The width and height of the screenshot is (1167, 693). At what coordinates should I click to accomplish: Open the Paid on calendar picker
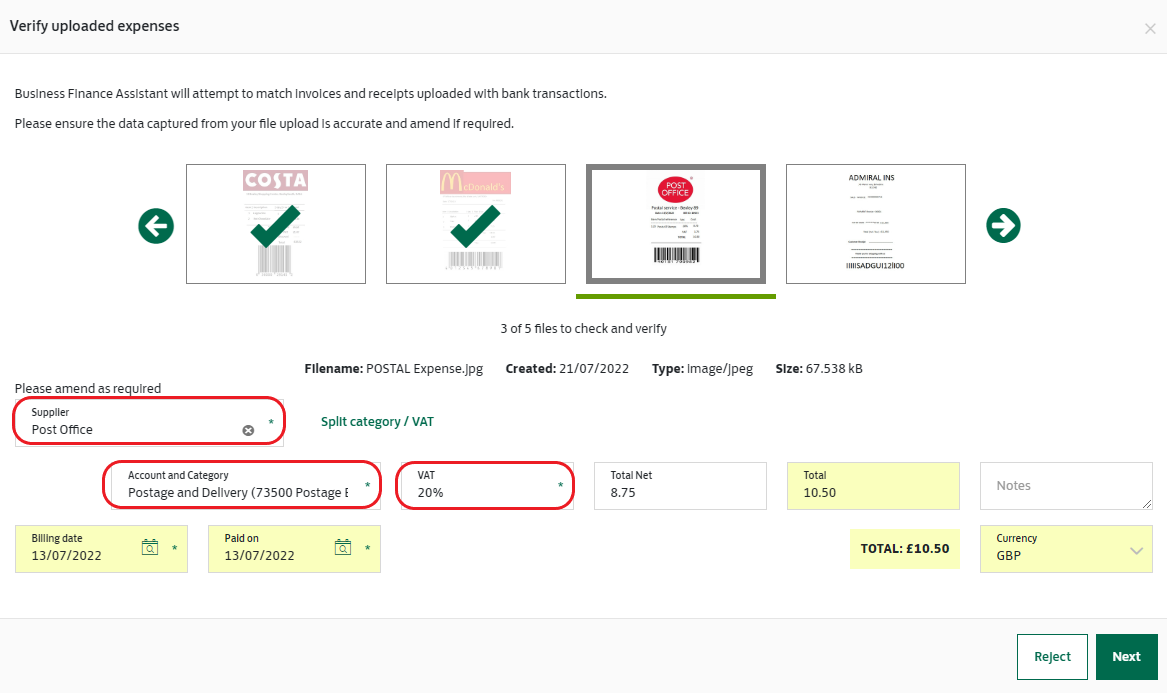coord(343,547)
